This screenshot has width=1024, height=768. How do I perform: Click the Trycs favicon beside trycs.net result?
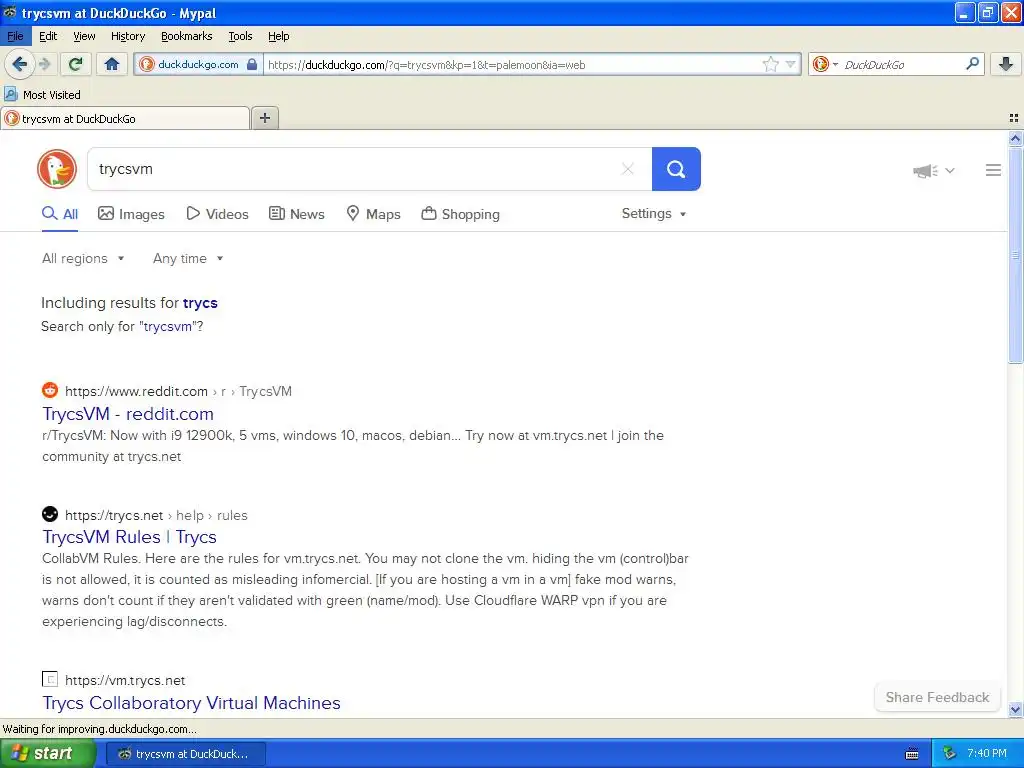click(x=50, y=514)
